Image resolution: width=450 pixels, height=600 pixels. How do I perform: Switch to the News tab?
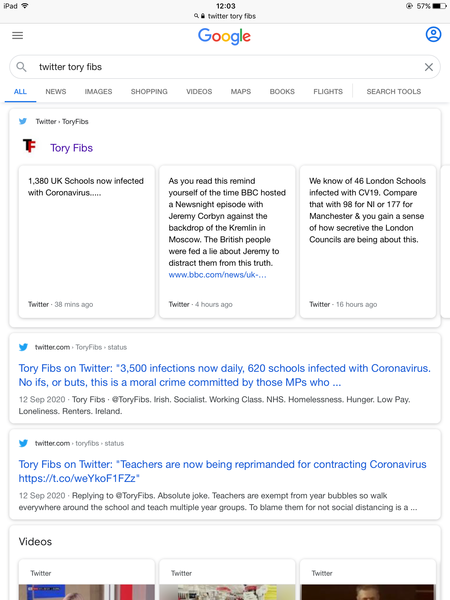coord(56,91)
